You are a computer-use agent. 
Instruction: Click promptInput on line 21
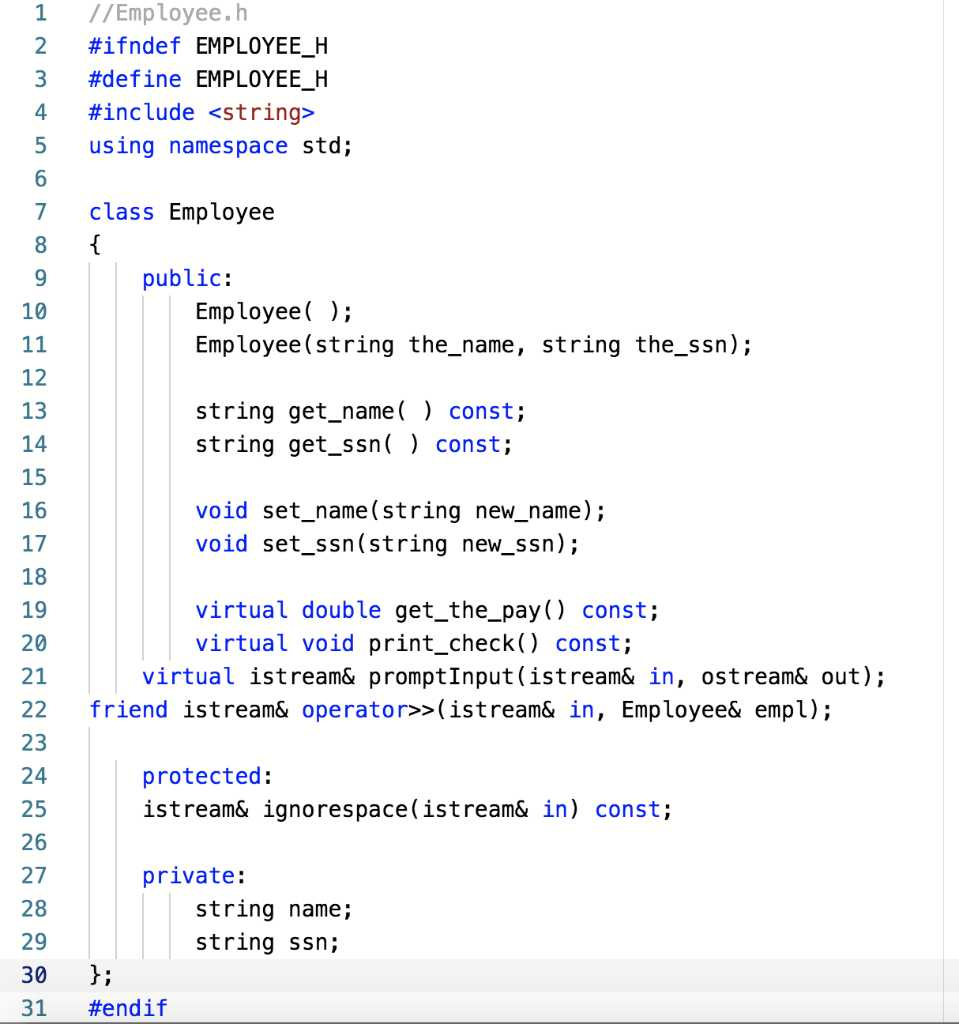pos(442,677)
